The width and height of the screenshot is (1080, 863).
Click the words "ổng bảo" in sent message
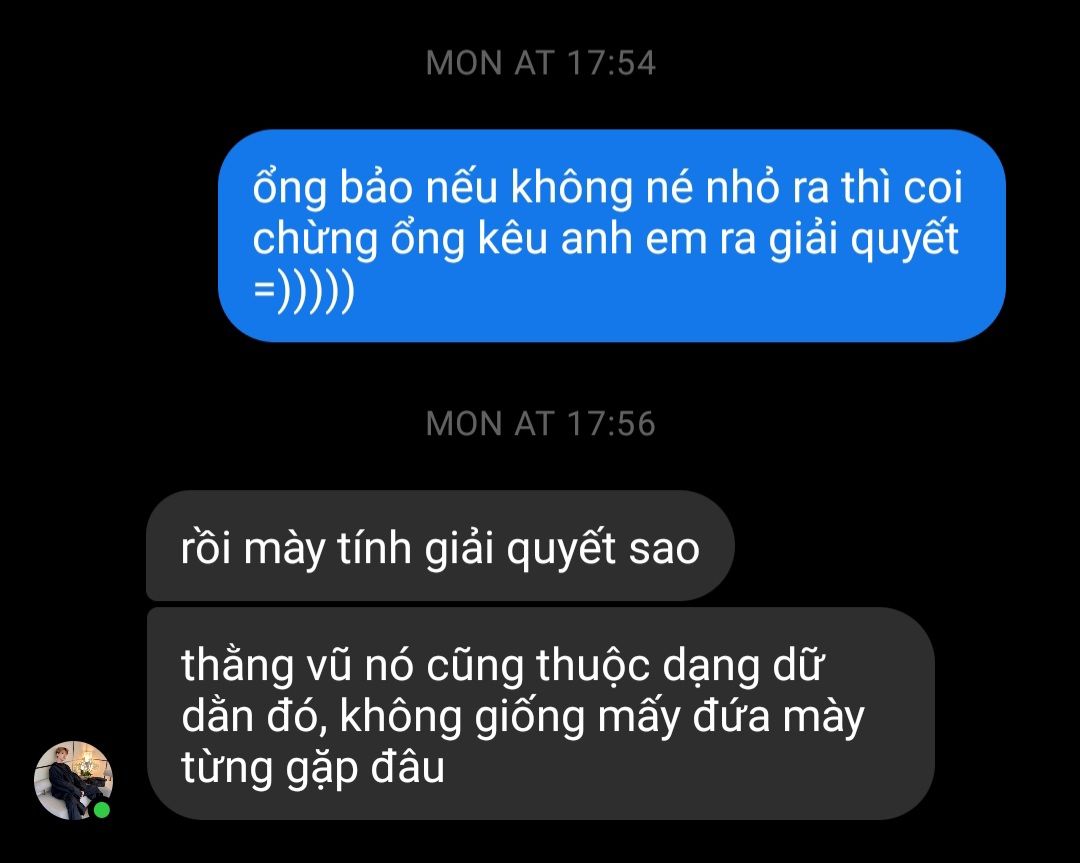point(333,187)
